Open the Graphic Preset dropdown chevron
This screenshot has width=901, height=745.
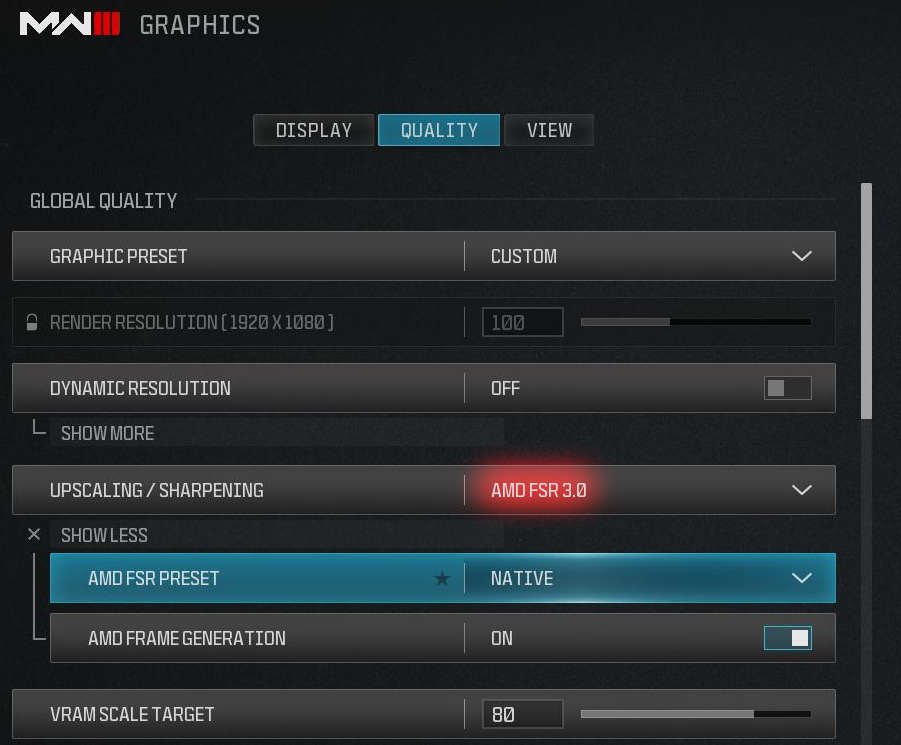click(x=802, y=256)
